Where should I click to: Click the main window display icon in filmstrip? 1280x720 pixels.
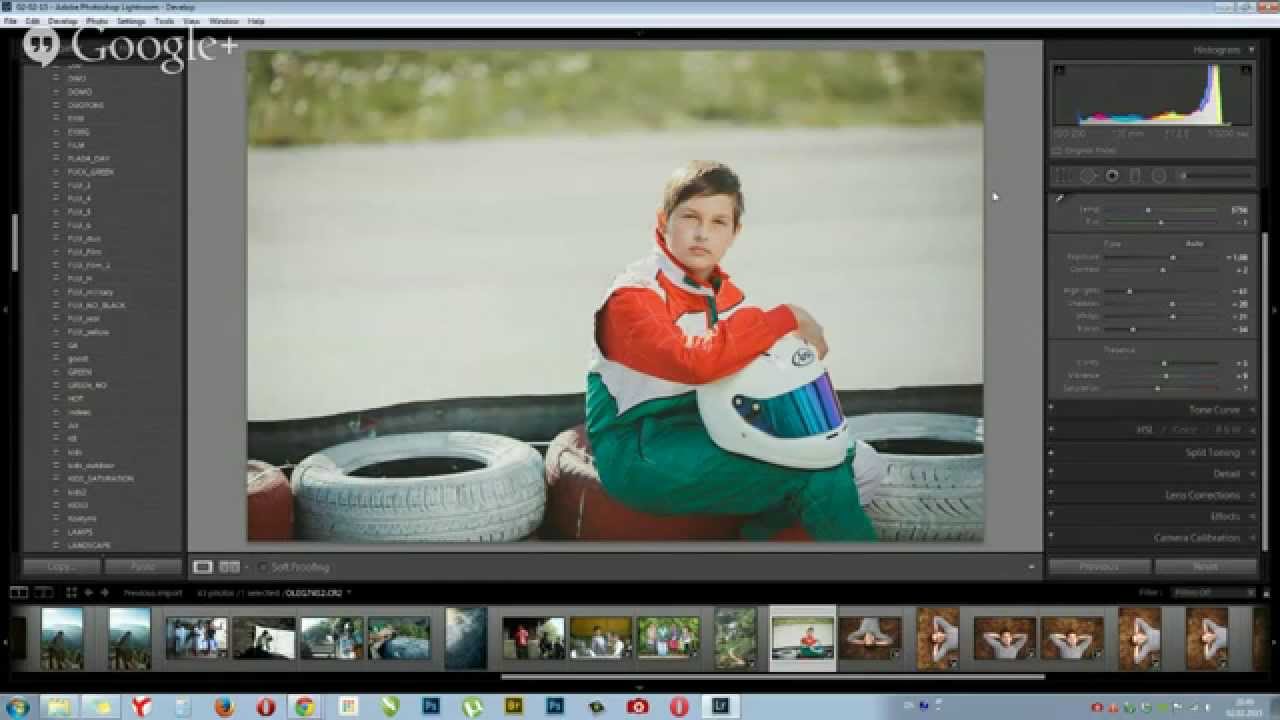(17, 593)
